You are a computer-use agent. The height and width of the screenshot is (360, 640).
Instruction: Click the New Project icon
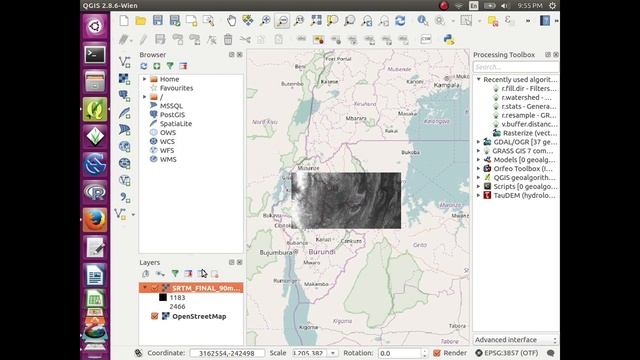click(x=124, y=20)
